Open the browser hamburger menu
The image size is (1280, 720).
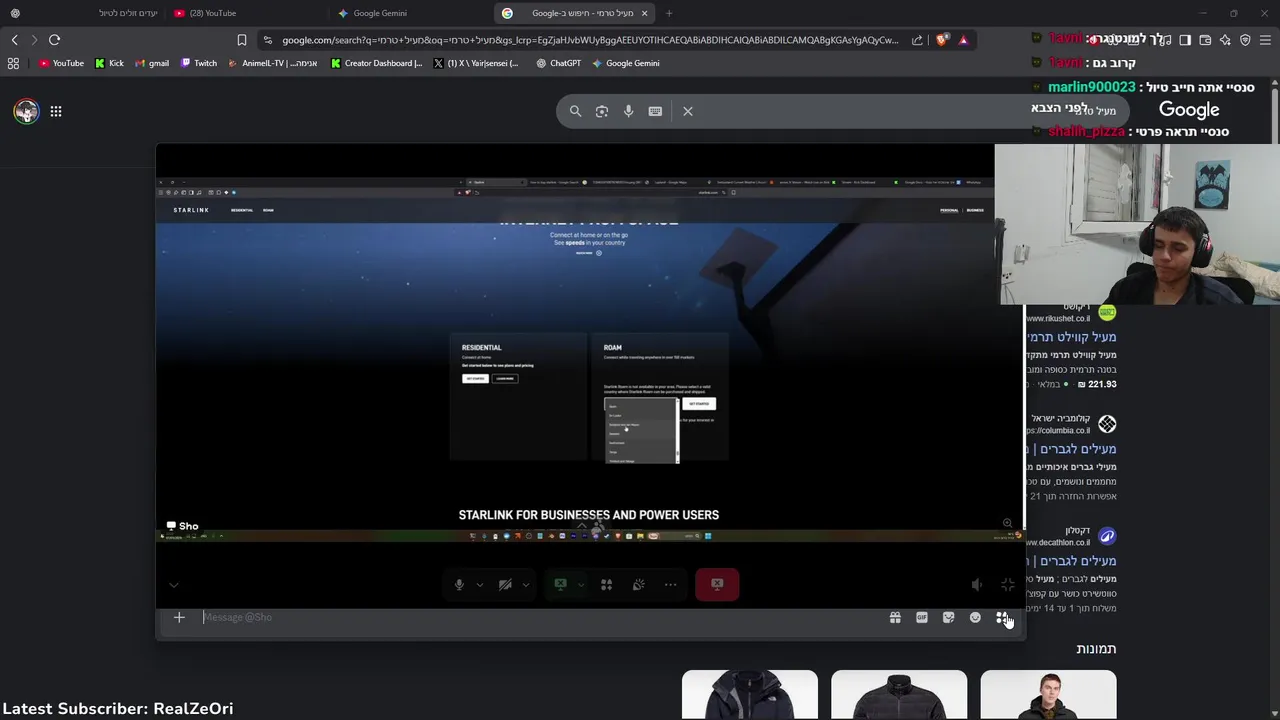coord(1265,40)
